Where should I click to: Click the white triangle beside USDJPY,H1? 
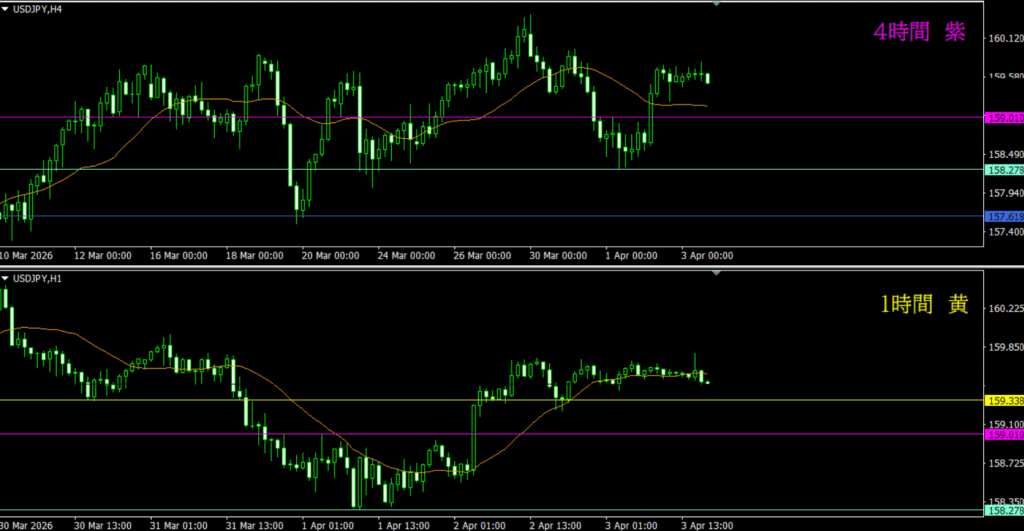6,277
